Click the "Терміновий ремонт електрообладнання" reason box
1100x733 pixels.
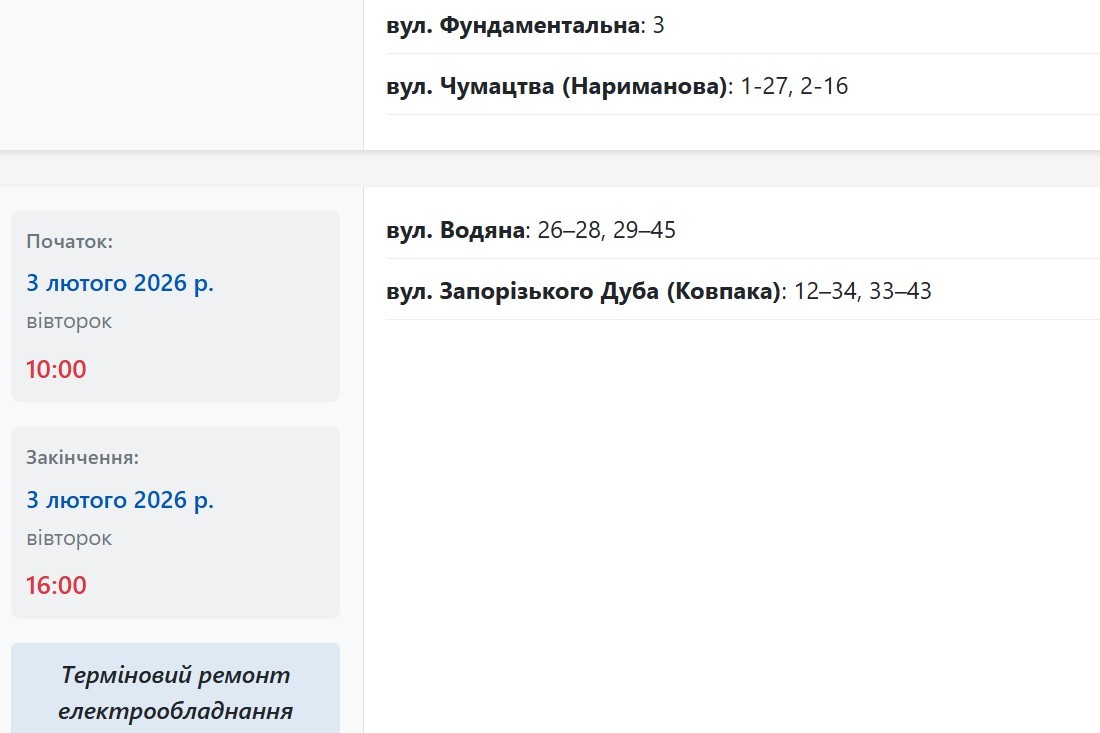click(175, 692)
